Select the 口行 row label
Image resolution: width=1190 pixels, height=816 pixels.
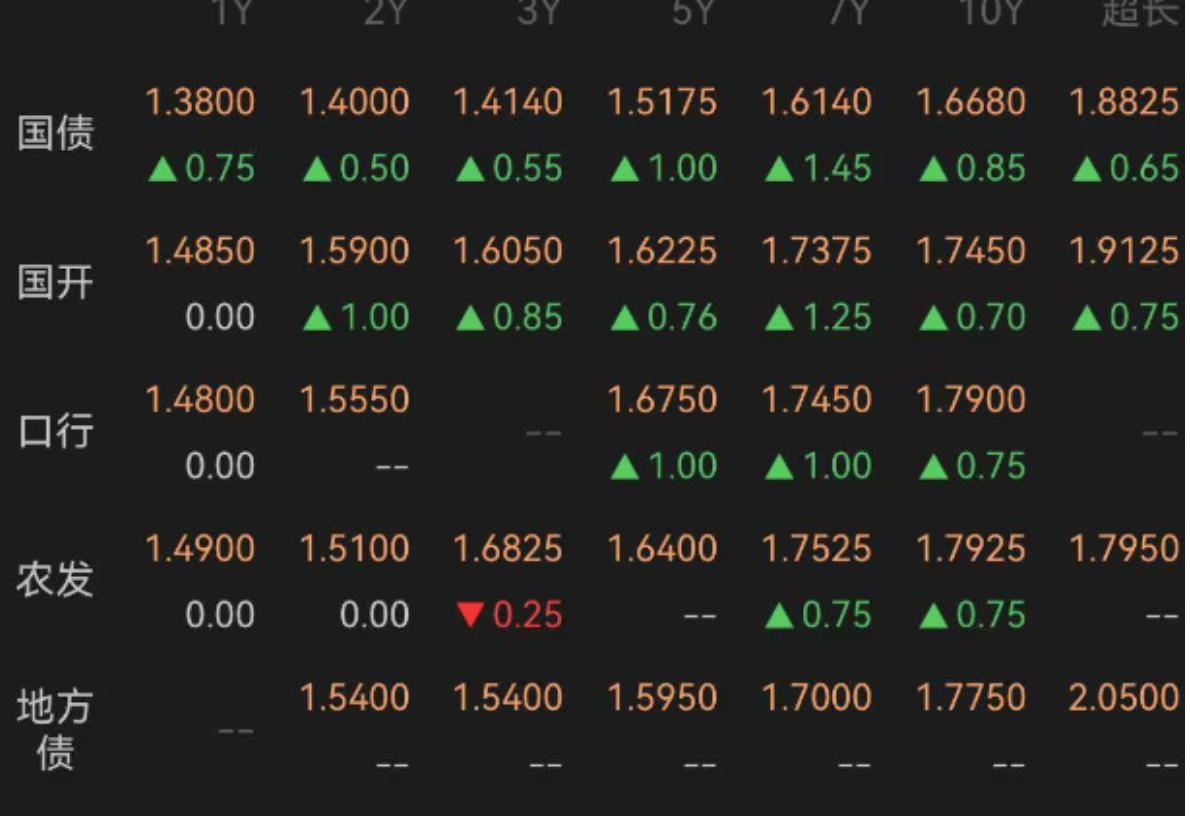point(55,431)
